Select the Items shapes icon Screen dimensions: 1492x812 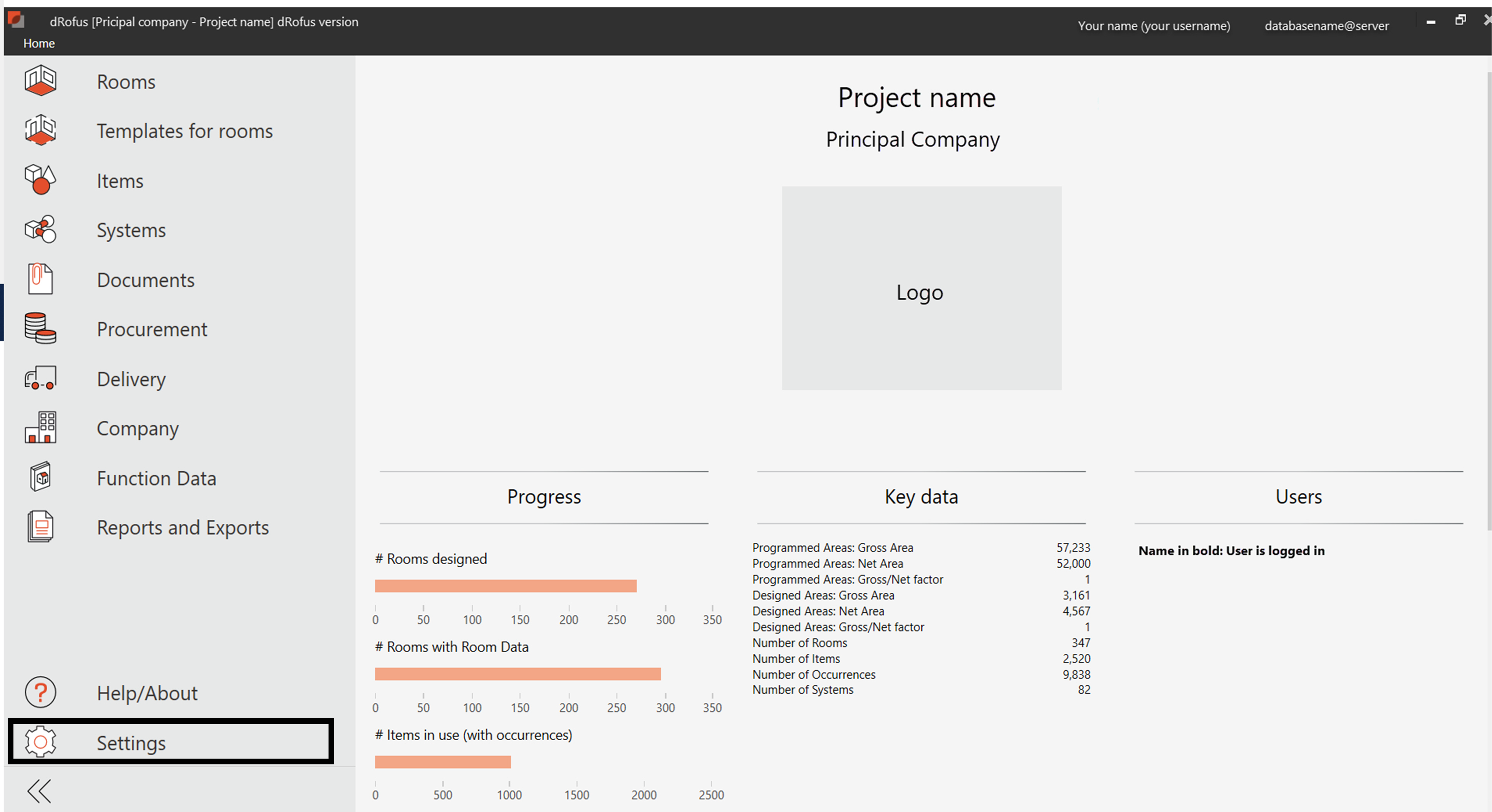click(x=40, y=179)
